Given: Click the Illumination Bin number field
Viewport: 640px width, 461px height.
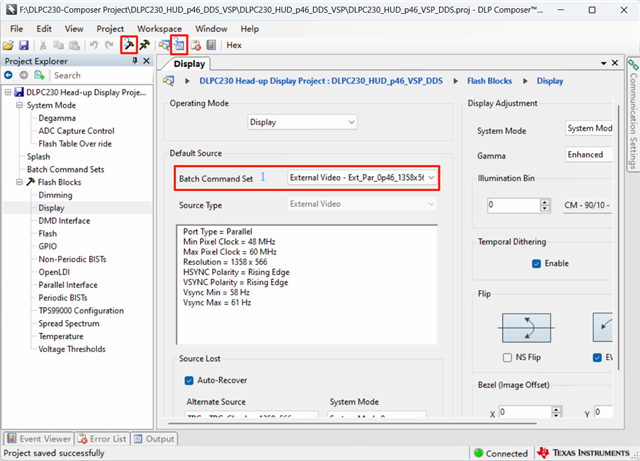Looking at the screenshot, I should (x=513, y=205).
